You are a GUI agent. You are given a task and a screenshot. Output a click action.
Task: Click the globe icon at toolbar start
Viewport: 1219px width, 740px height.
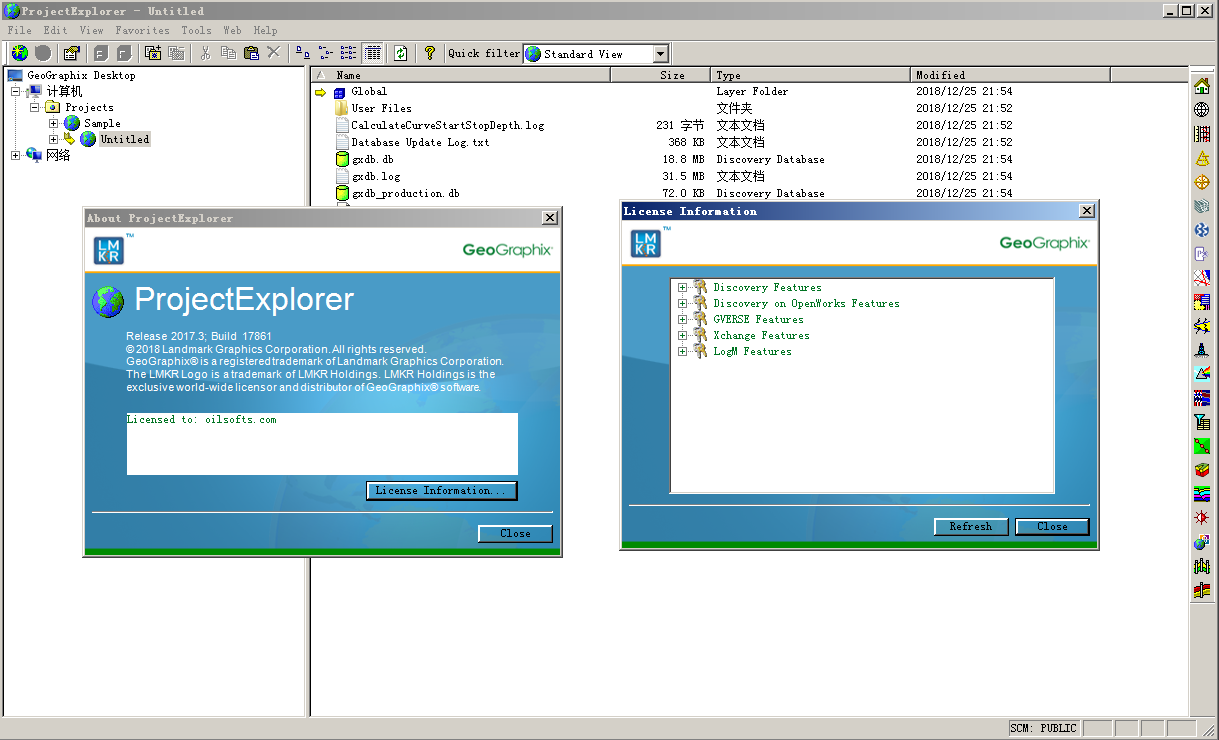coord(19,53)
